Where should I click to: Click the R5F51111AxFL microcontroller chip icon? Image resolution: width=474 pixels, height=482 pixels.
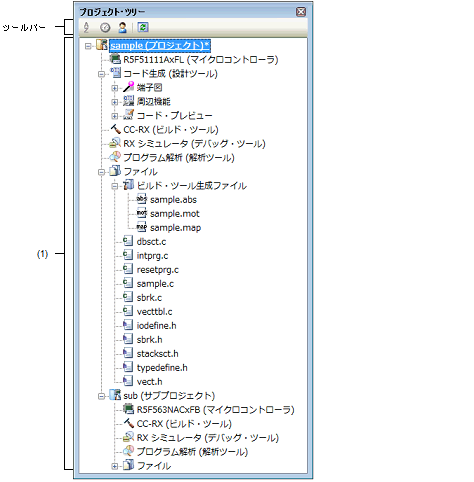coord(115,59)
